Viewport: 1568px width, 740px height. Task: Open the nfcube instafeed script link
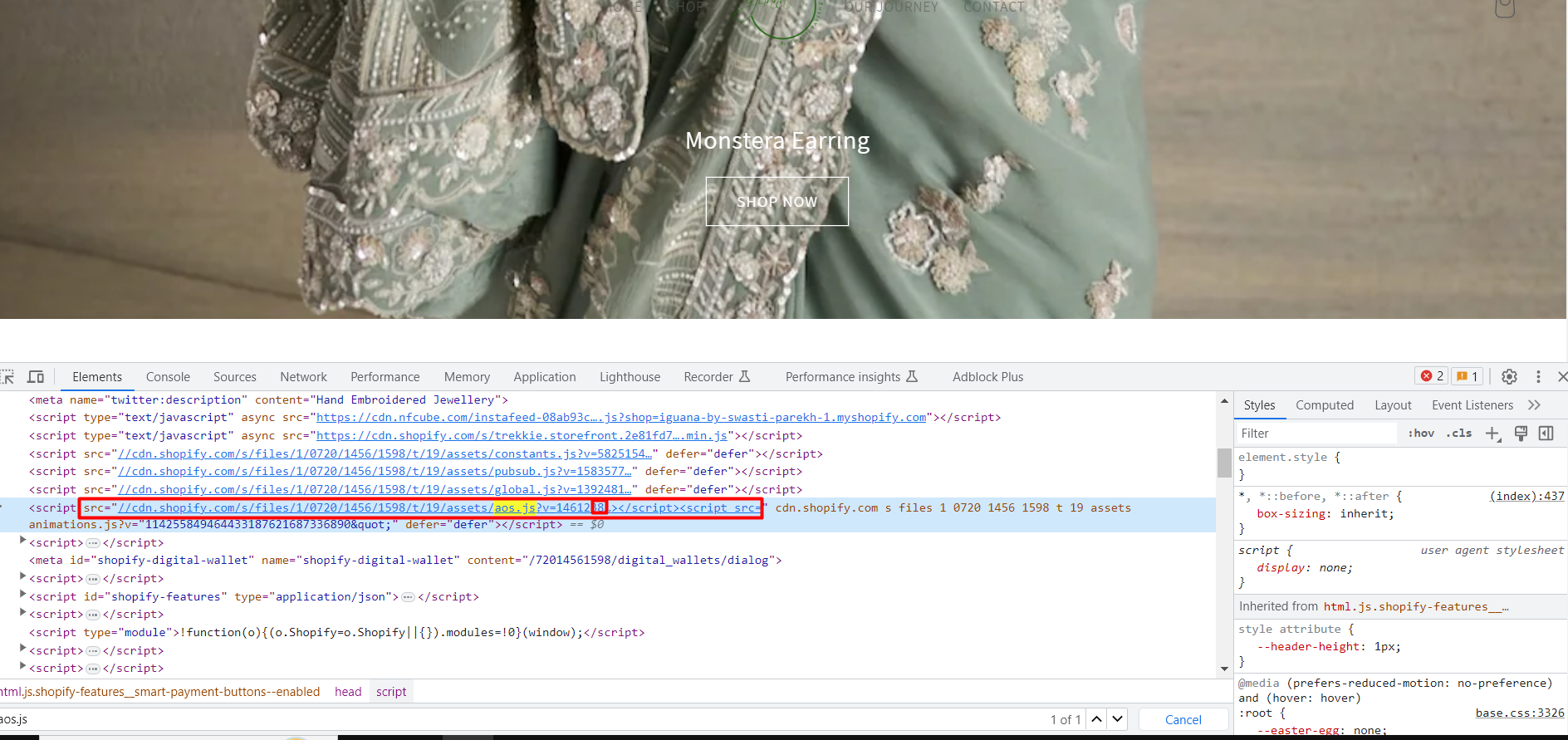621,418
